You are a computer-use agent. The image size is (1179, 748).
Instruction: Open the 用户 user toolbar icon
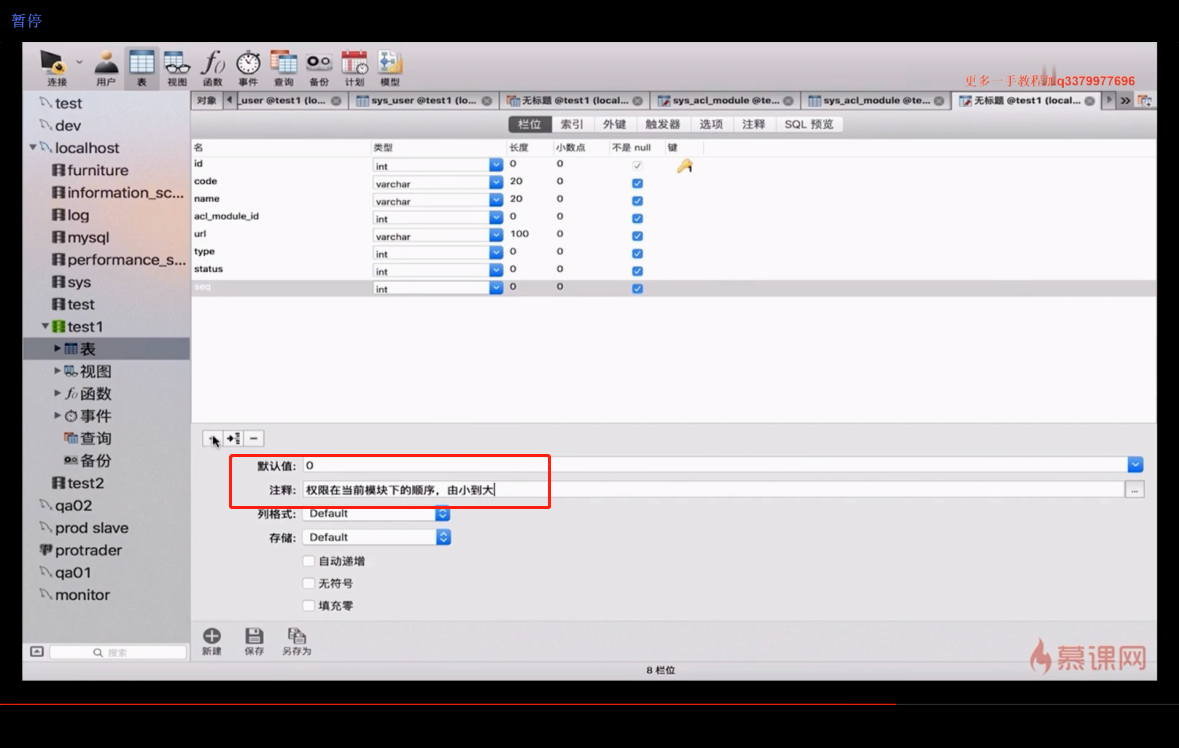point(106,68)
